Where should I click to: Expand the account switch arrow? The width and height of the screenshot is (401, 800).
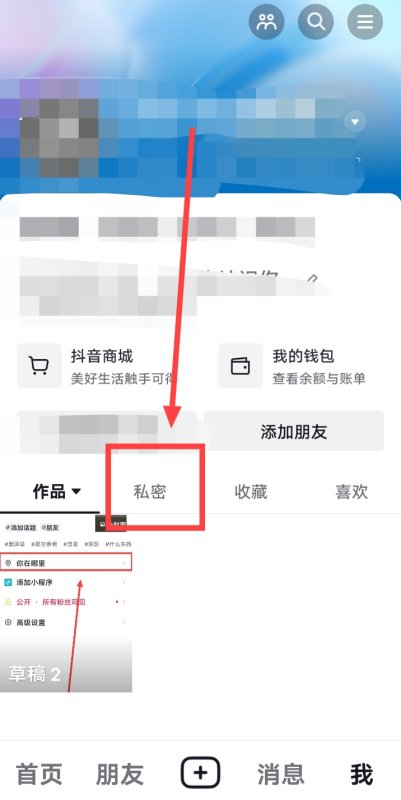pos(355,122)
